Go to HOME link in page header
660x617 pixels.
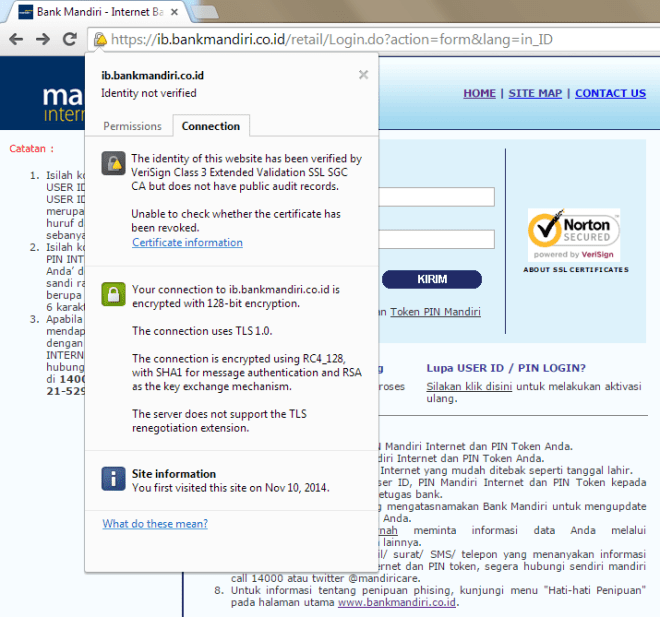[479, 93]
